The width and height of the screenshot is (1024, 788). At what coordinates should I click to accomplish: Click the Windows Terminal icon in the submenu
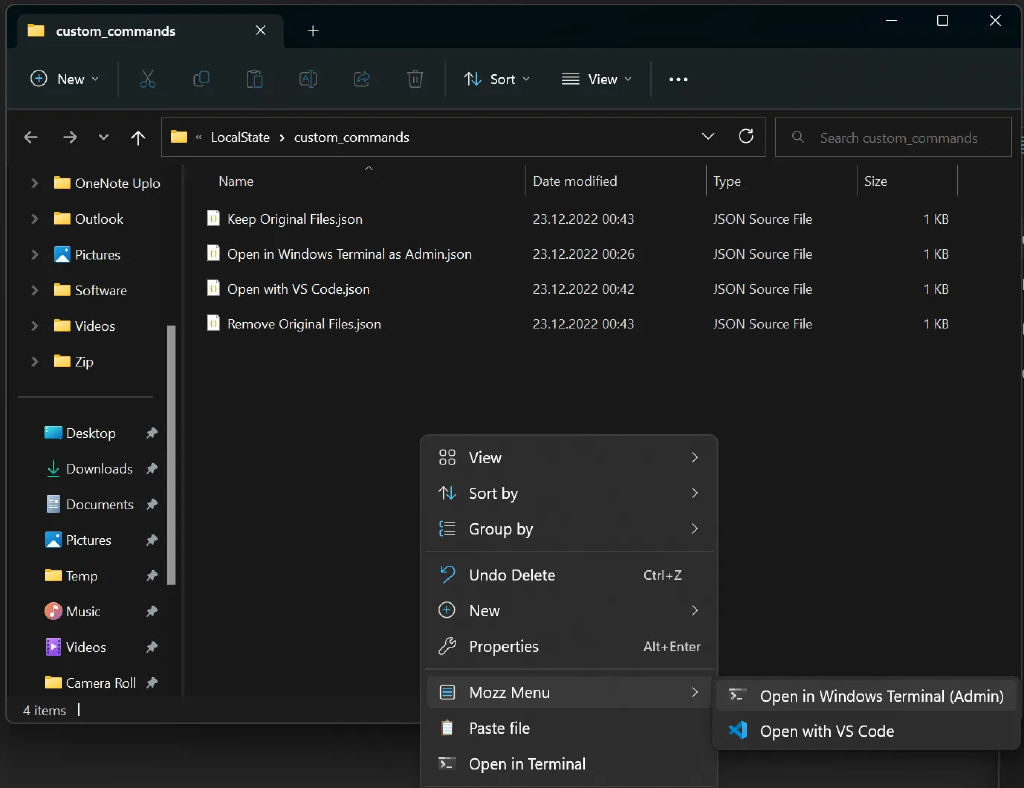point(737,695)
